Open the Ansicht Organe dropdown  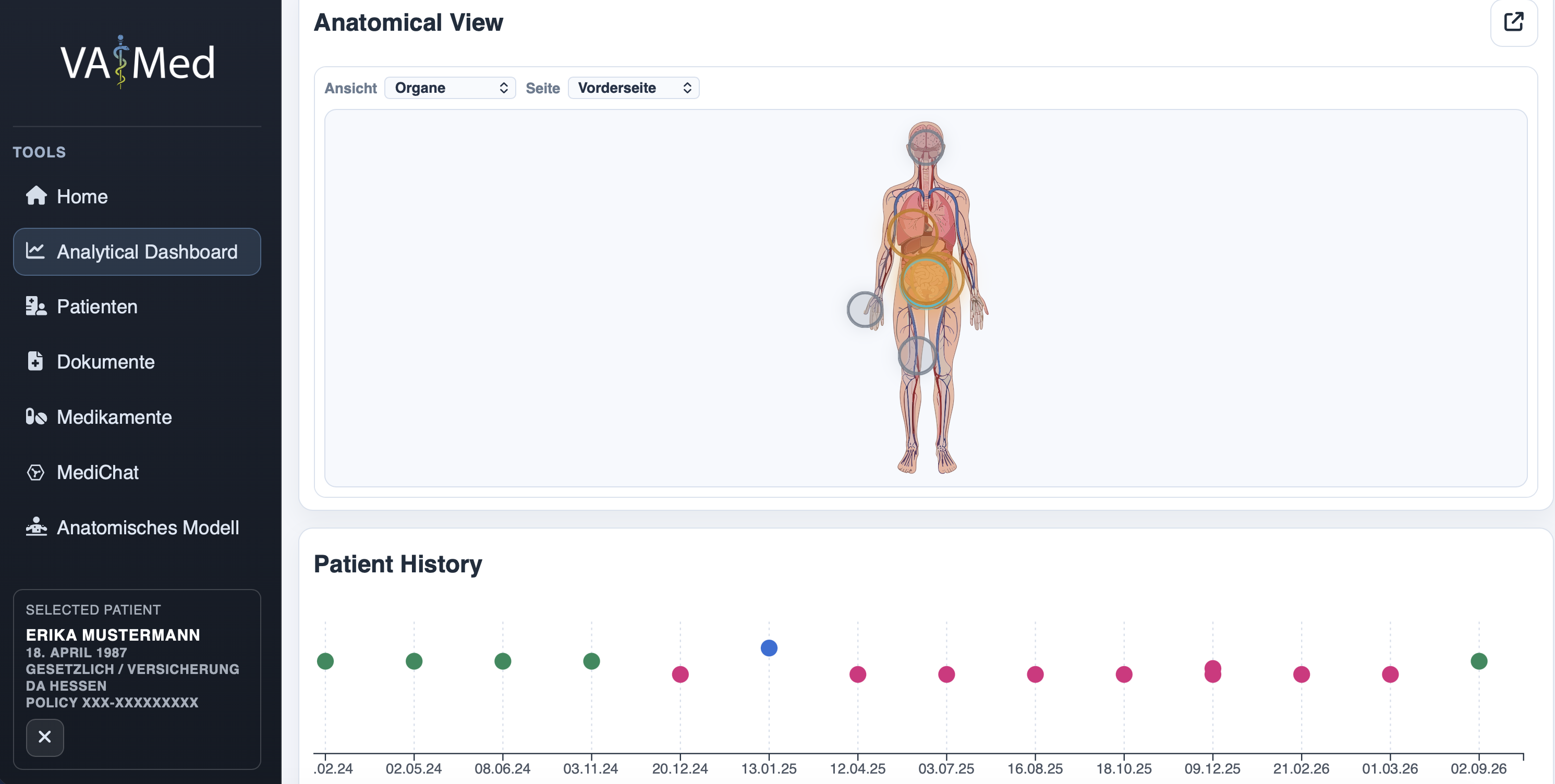click(450, 88)
